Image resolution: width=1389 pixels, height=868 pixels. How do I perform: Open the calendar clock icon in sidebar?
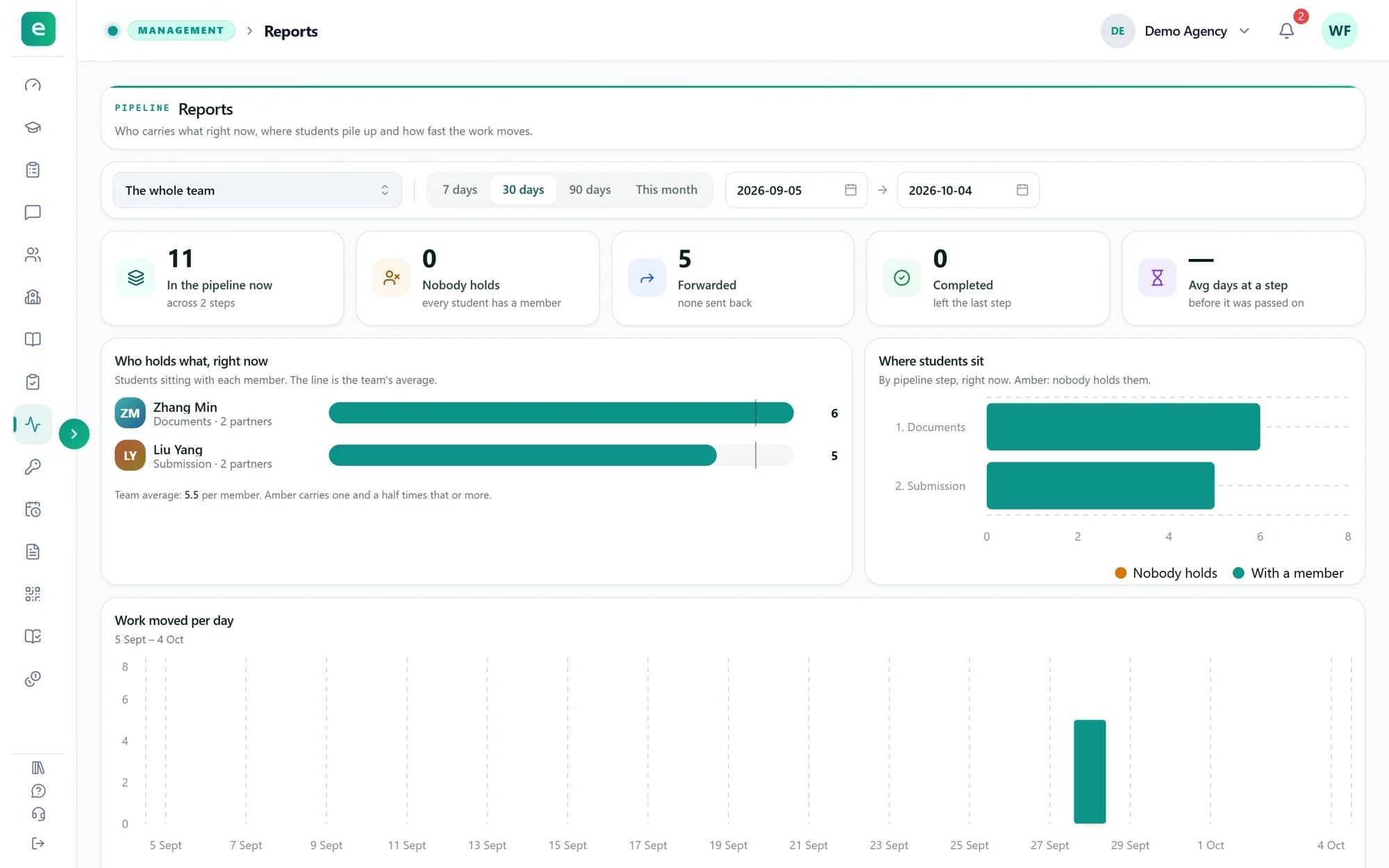tap(33, 509)
